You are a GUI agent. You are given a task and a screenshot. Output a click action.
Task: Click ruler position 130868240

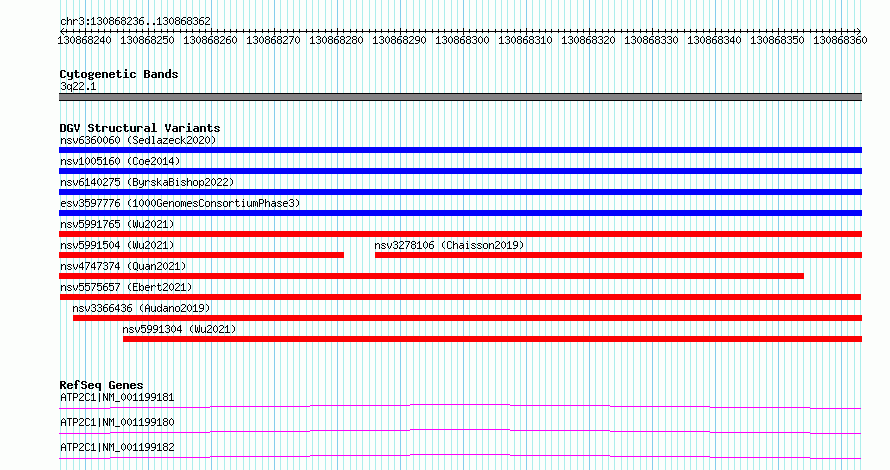pos(84,40)
